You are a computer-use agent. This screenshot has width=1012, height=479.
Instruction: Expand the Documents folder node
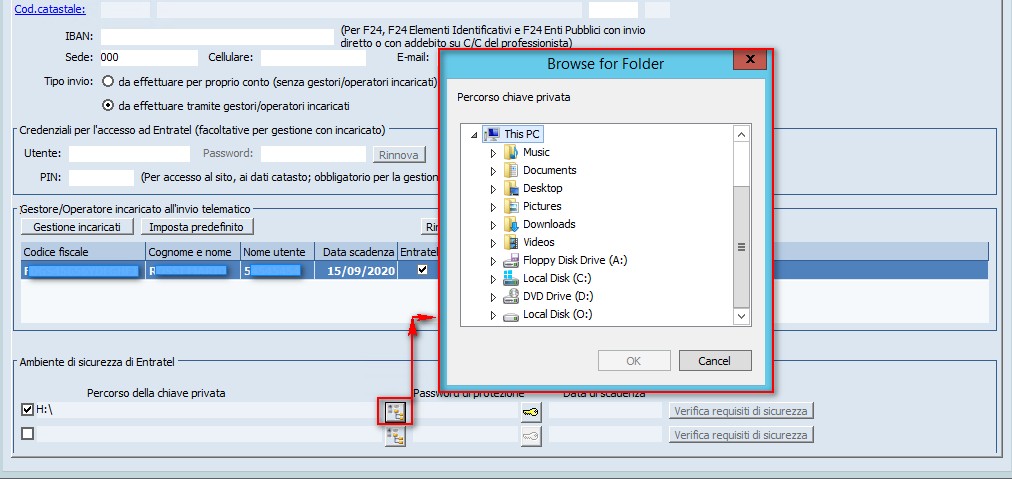494,171
